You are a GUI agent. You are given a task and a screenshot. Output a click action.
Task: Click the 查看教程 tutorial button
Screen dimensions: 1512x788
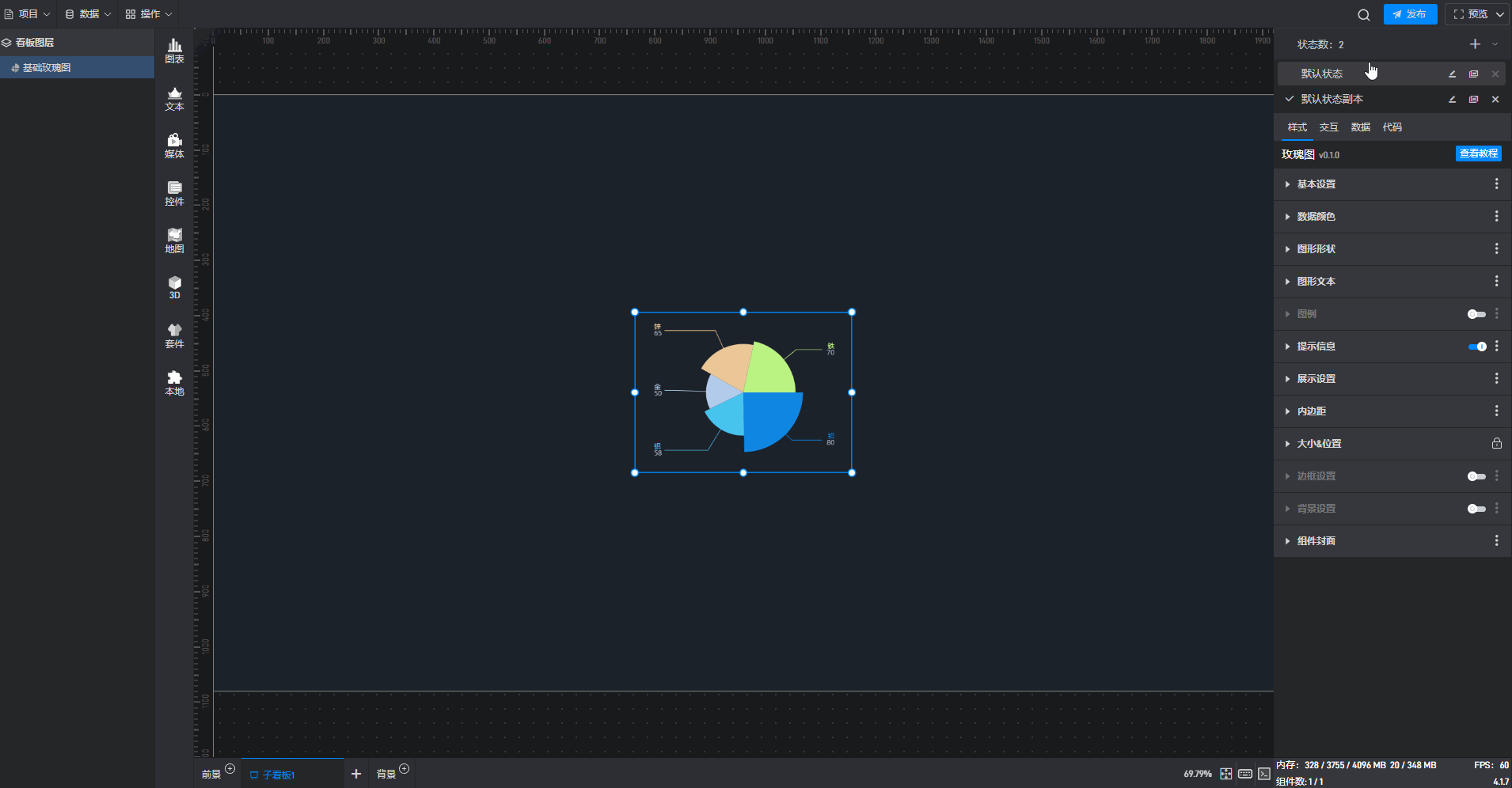point(1478,153)
